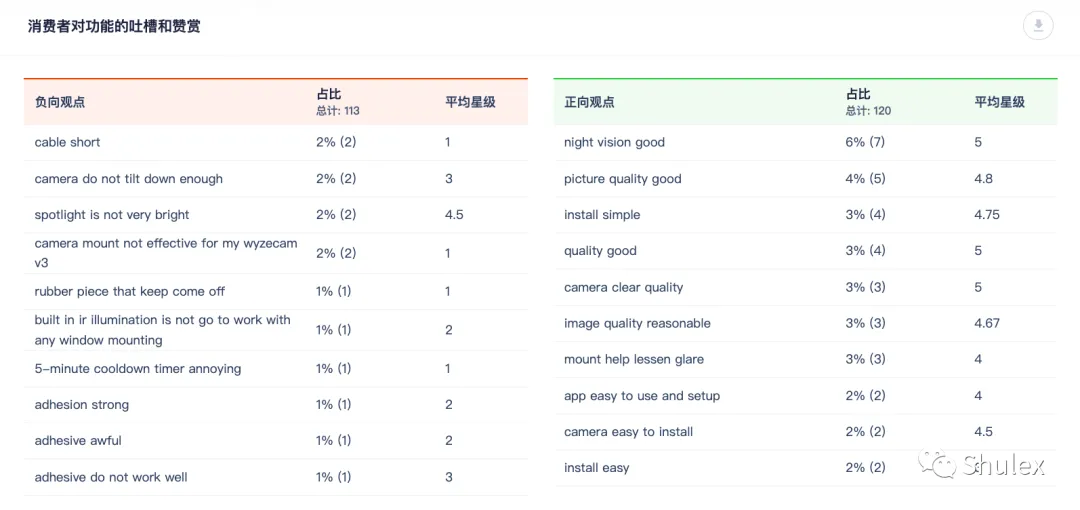Select 'night vision good' row text
This screenshot has height=510, width=1080.
coord(614,143)
